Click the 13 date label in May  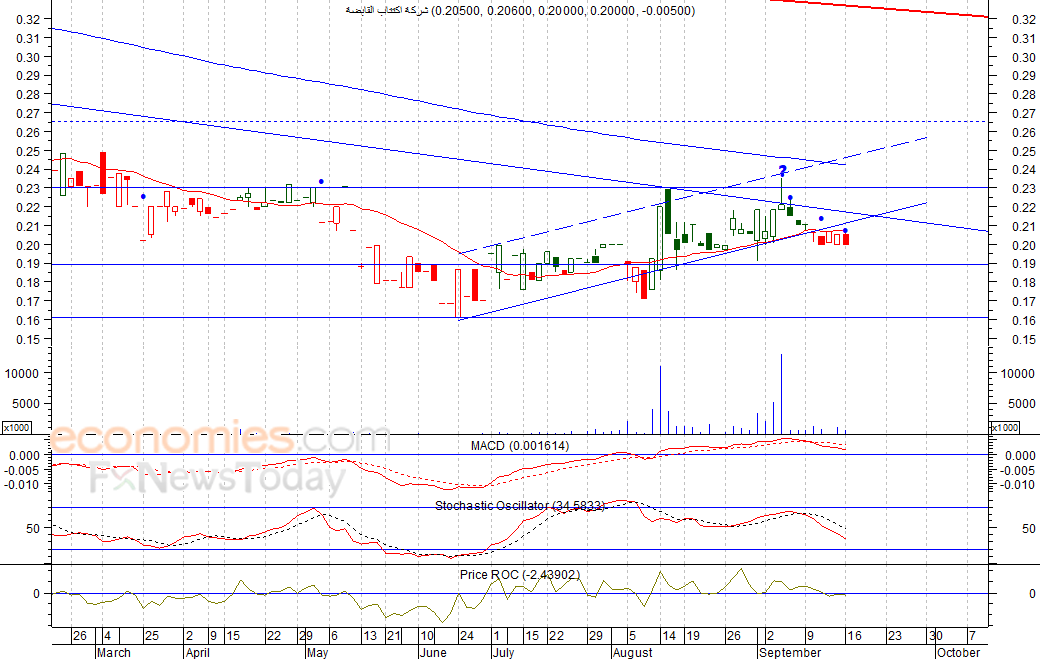click(370, 636)
